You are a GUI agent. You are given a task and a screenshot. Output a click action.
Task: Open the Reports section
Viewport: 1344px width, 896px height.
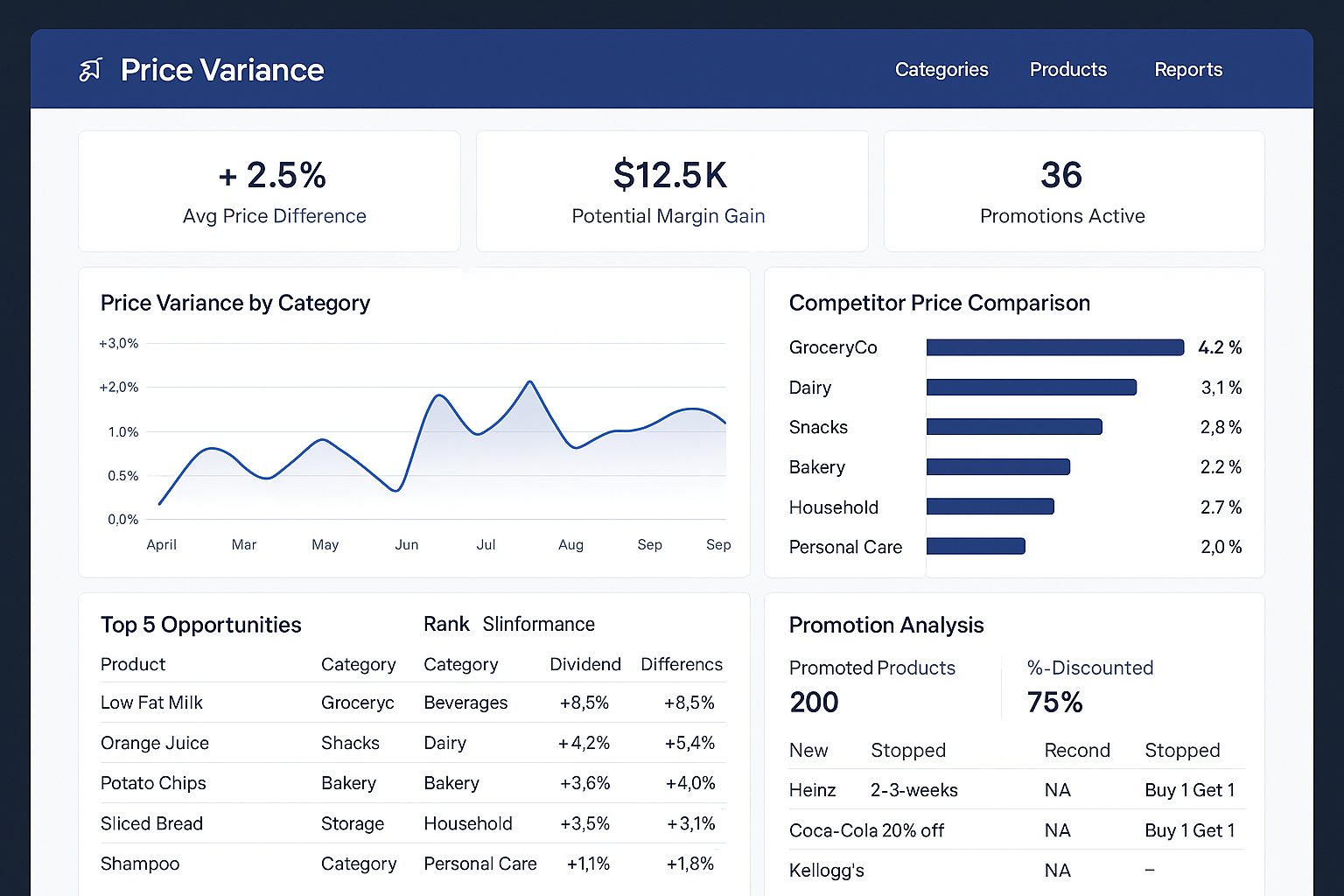pos(1187,70)
